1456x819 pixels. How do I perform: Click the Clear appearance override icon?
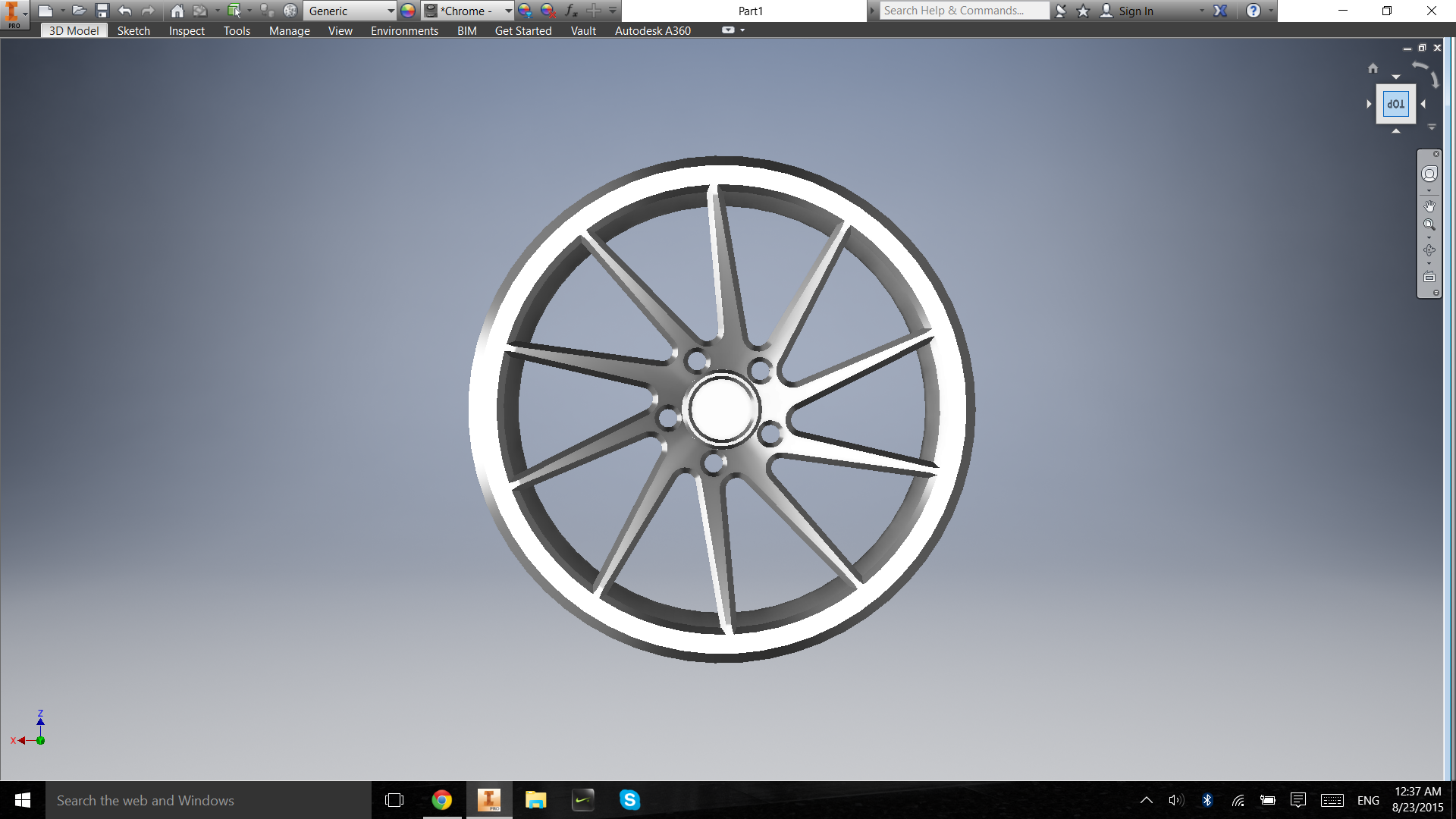[x=548, y=11]
